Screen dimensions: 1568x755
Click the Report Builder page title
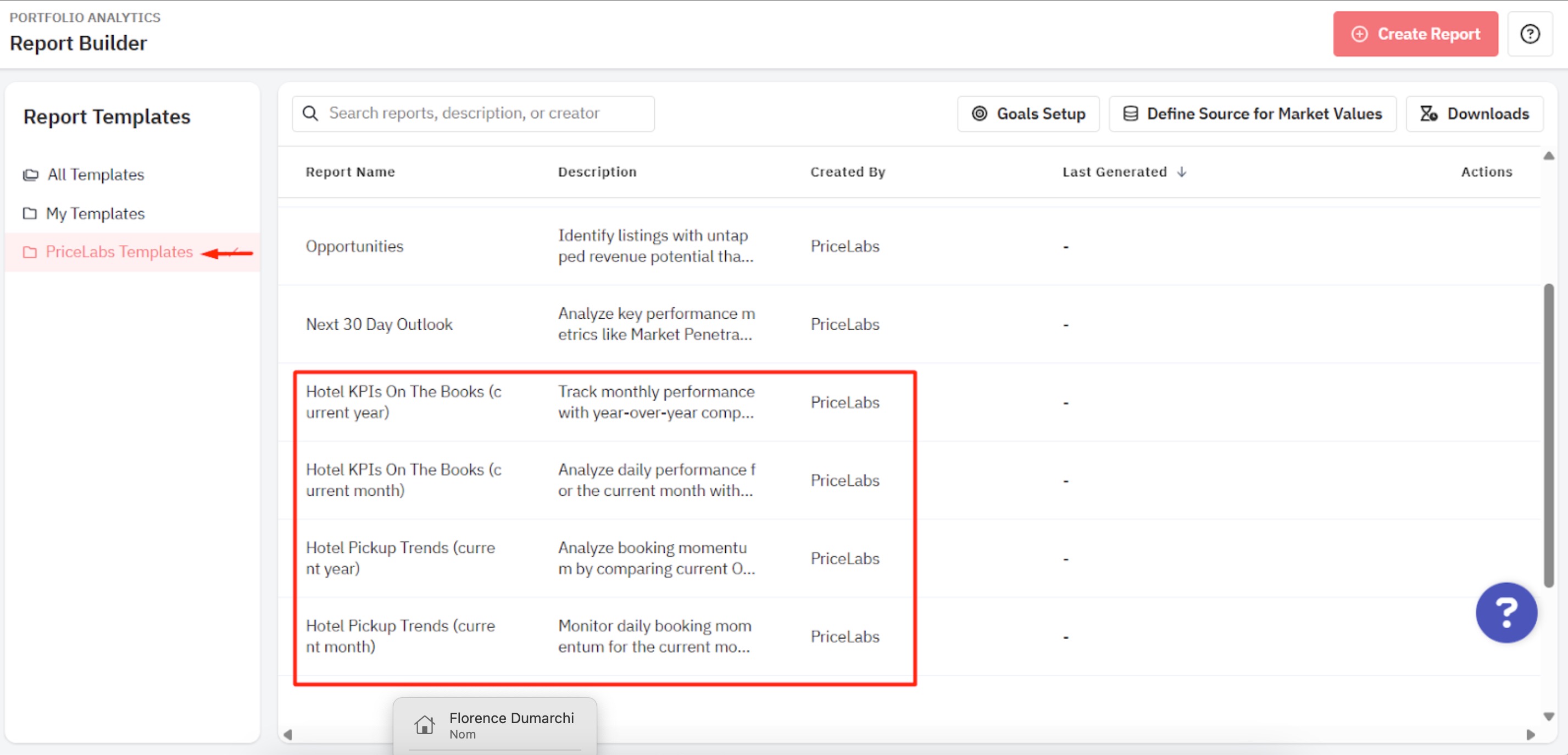pos(79,43)
